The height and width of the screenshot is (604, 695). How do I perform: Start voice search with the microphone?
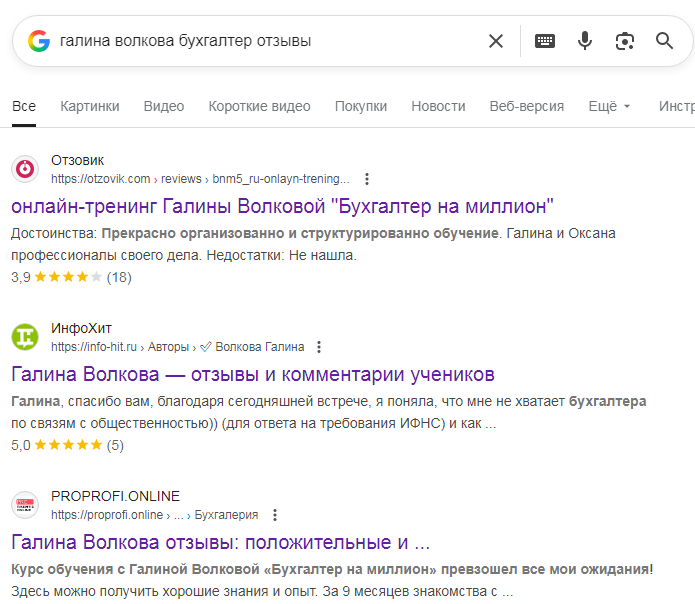585,41
